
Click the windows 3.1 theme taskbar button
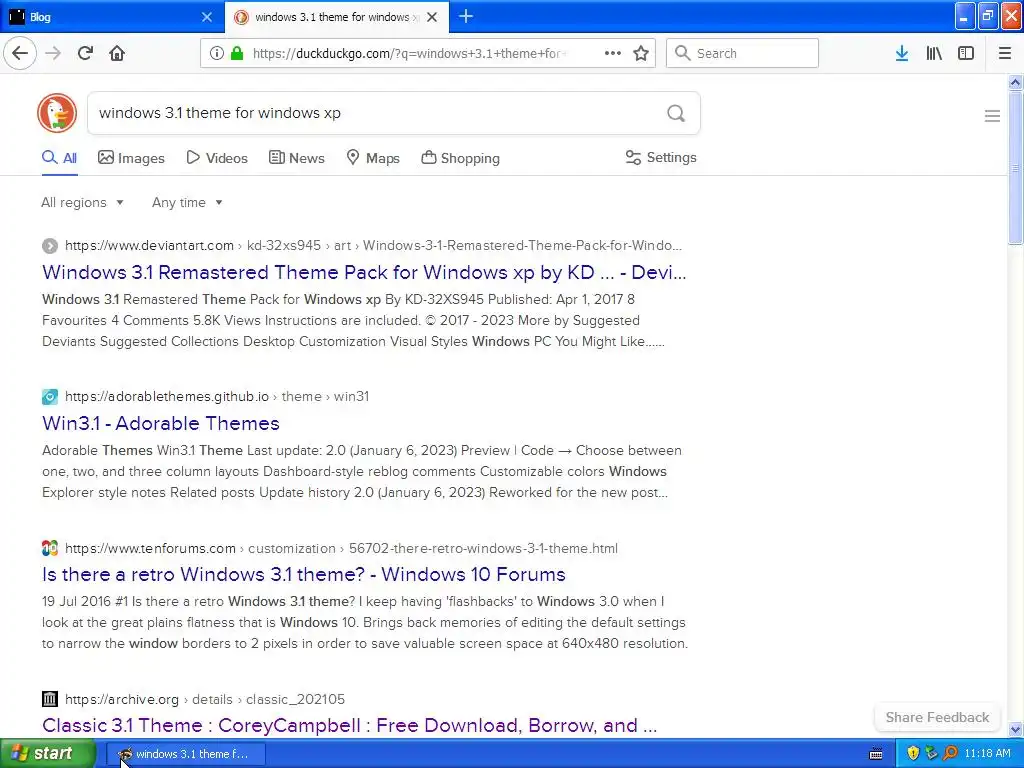tap(186, 754)
